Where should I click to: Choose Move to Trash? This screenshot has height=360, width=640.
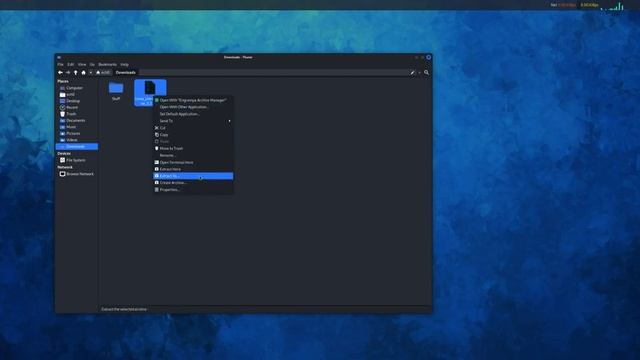pyautogui.click(x=193, y=149)
